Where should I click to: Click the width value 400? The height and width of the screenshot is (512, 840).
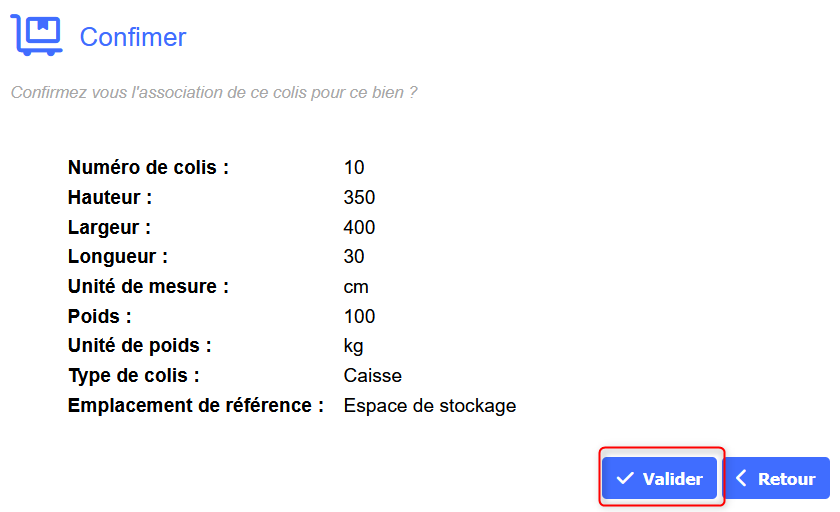pyautogui.click(x=359, y=227)
